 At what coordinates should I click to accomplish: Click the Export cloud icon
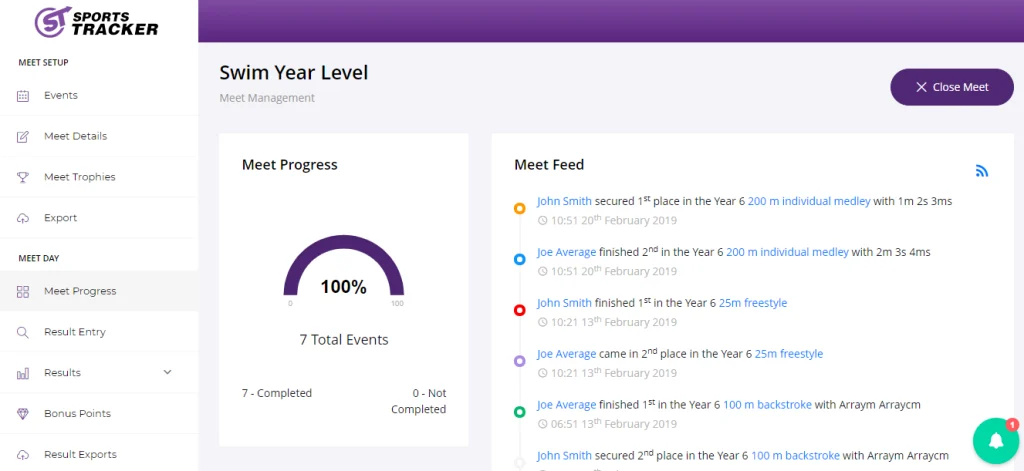click(x=23, y=218)
